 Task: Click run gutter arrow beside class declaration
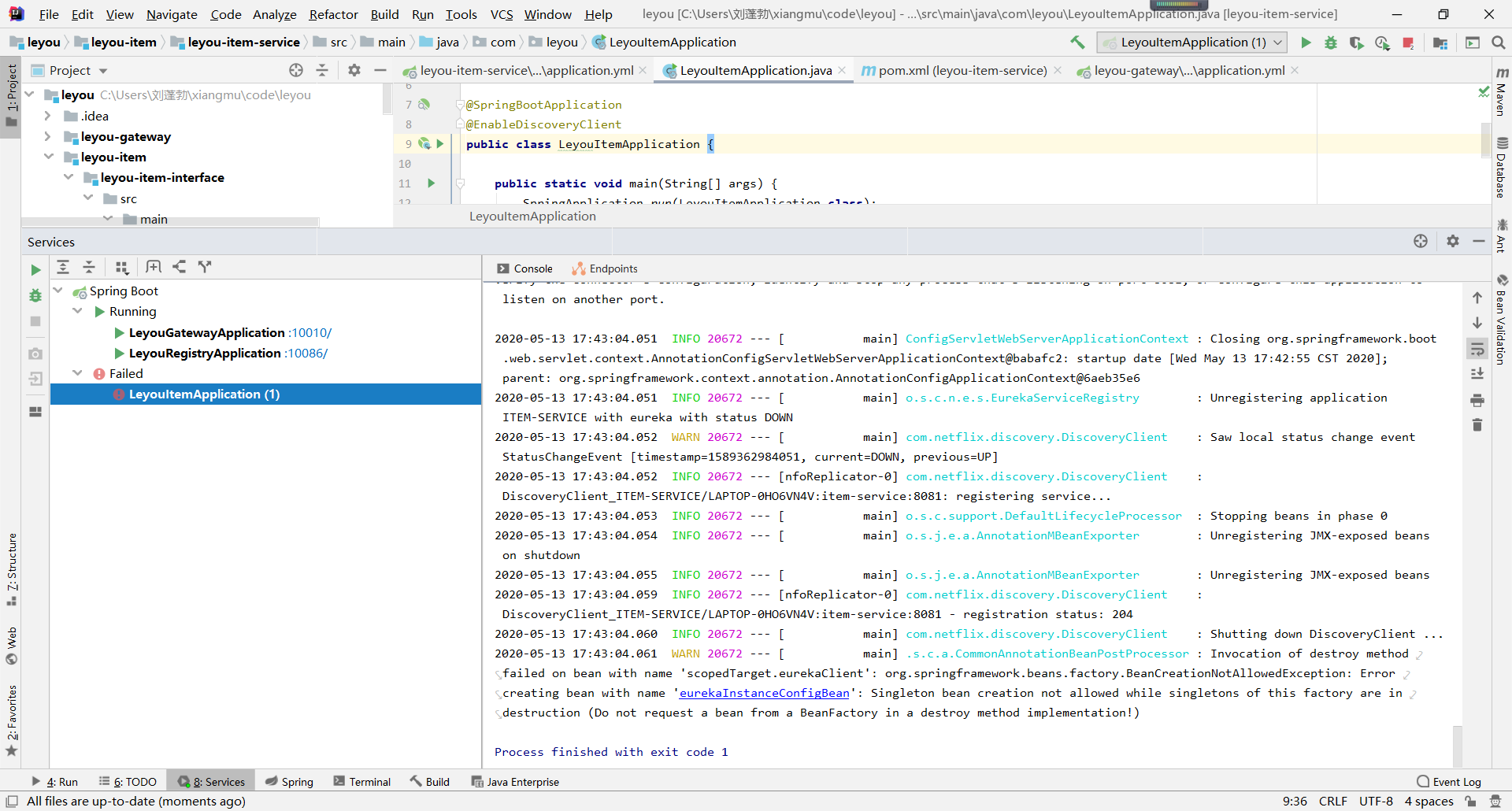click(x=440, y=143)
